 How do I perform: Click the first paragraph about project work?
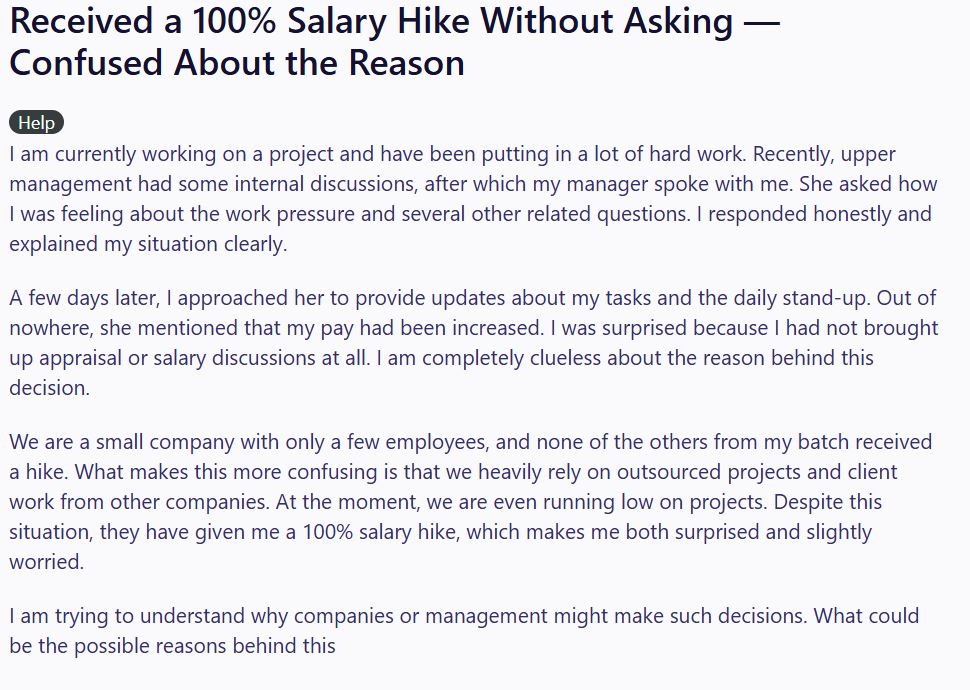point(470,199)
